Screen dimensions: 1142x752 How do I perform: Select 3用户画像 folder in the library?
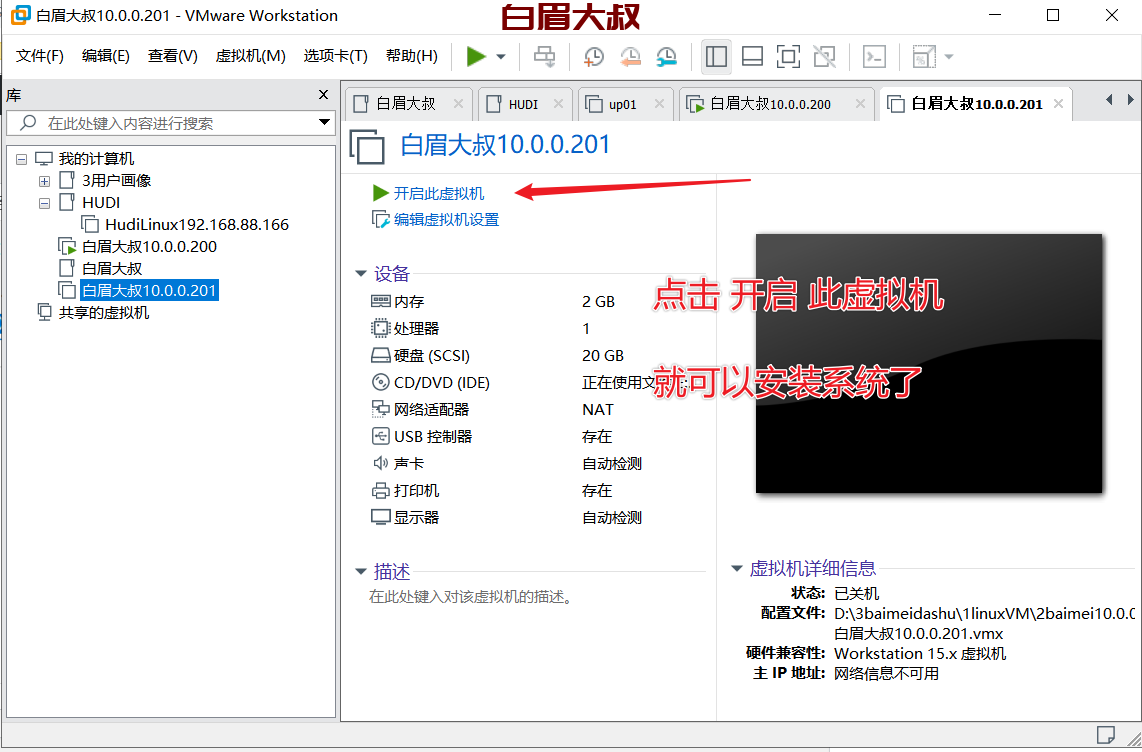pos(116,181)
